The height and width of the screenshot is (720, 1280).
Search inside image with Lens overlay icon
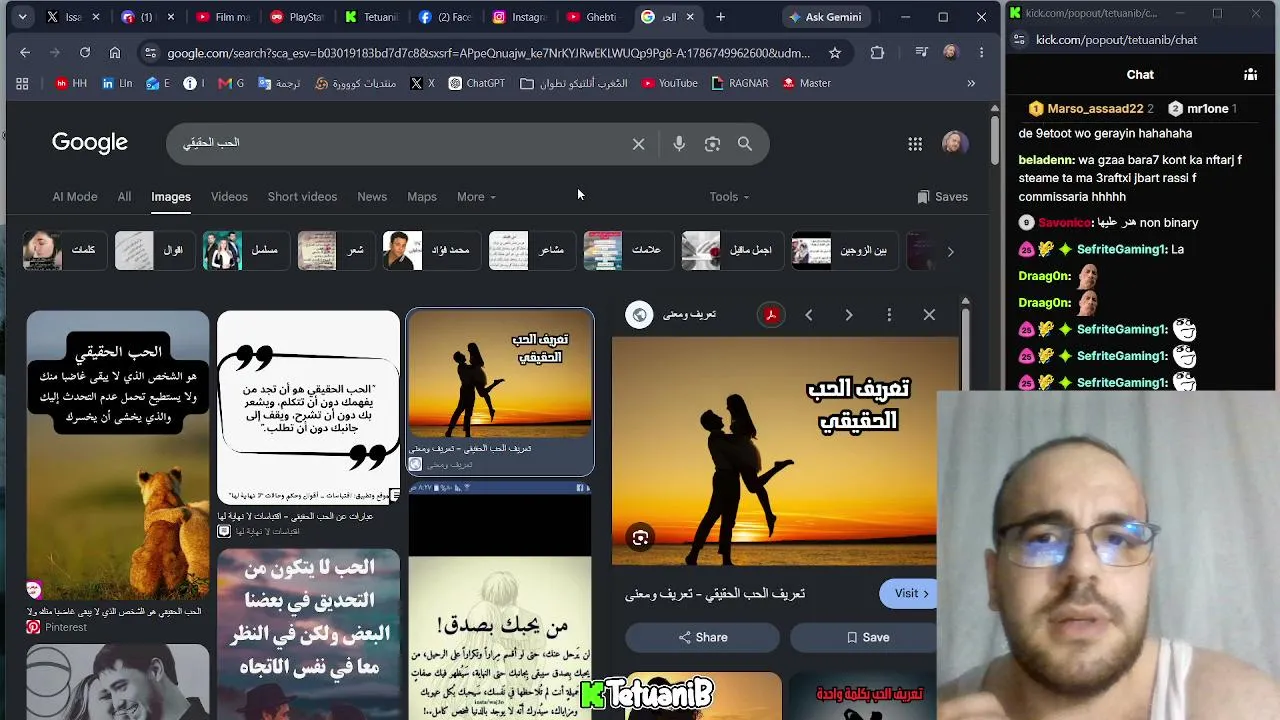coord(640,538)
